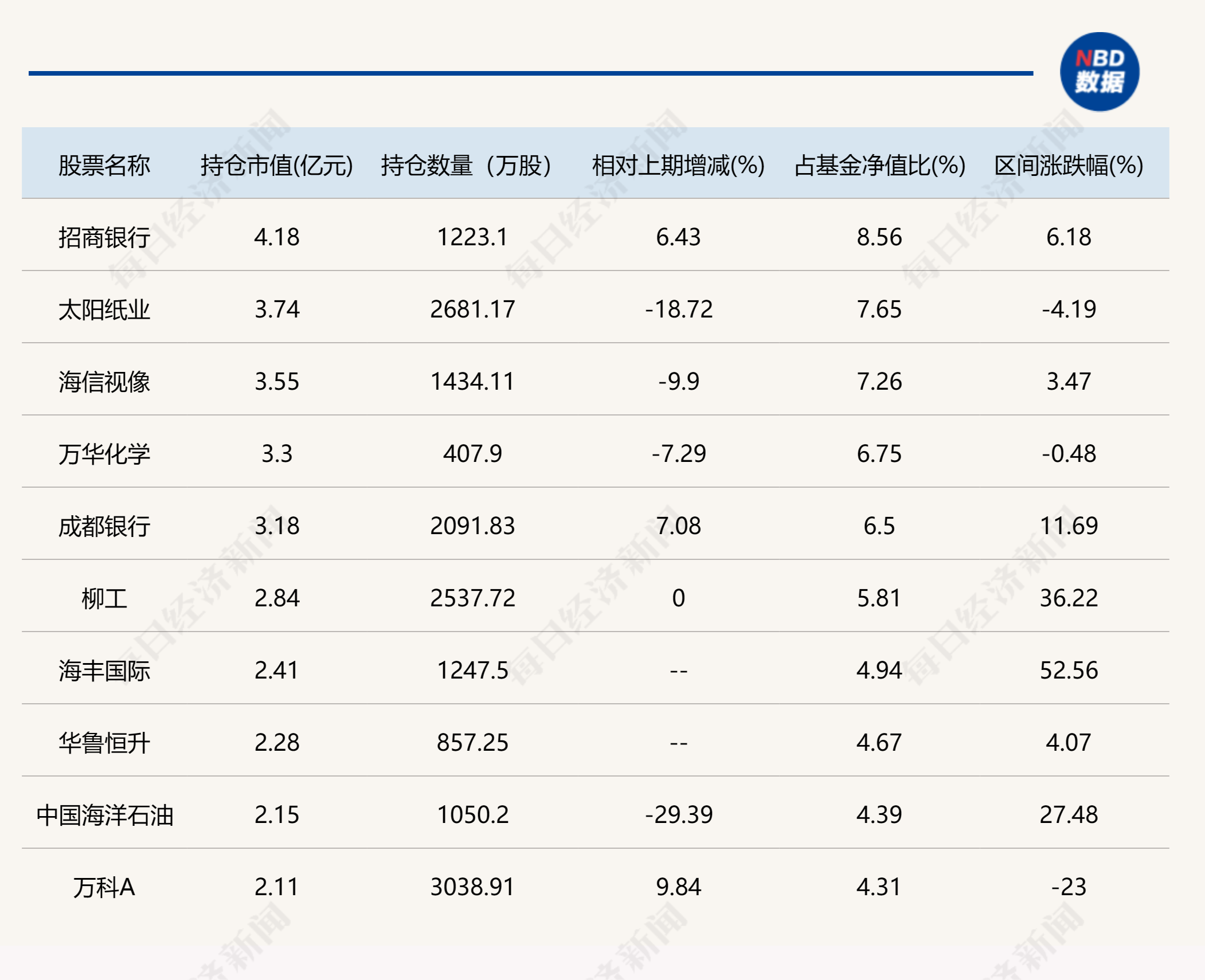The height and width of the screenshot is (980, 1205).
Task: Click the stock name 柳工
Action: pyautogui.click(x=104, y=598)
